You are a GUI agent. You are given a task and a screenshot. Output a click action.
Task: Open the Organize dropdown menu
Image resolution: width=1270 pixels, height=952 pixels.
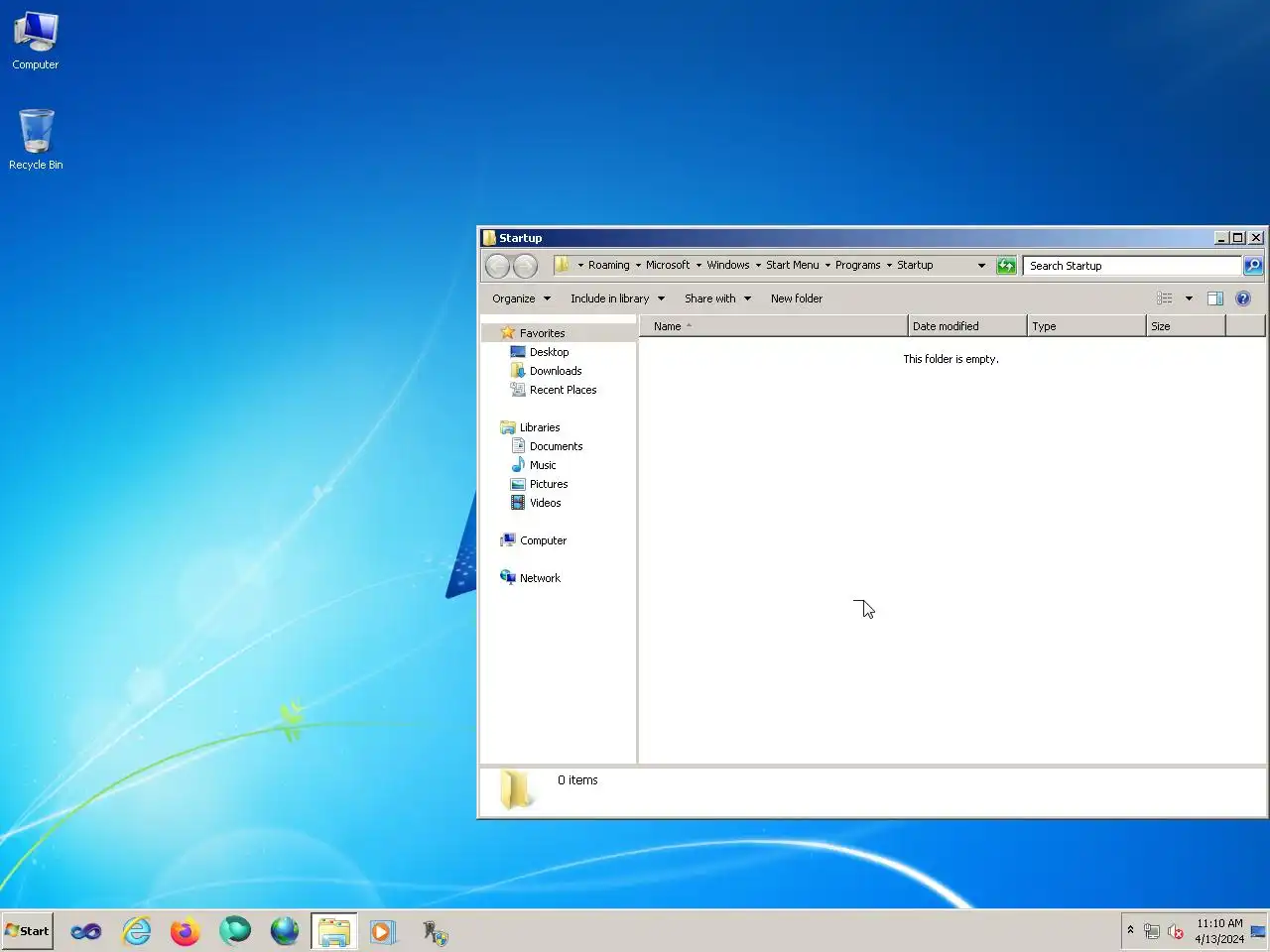pos(521,298)
